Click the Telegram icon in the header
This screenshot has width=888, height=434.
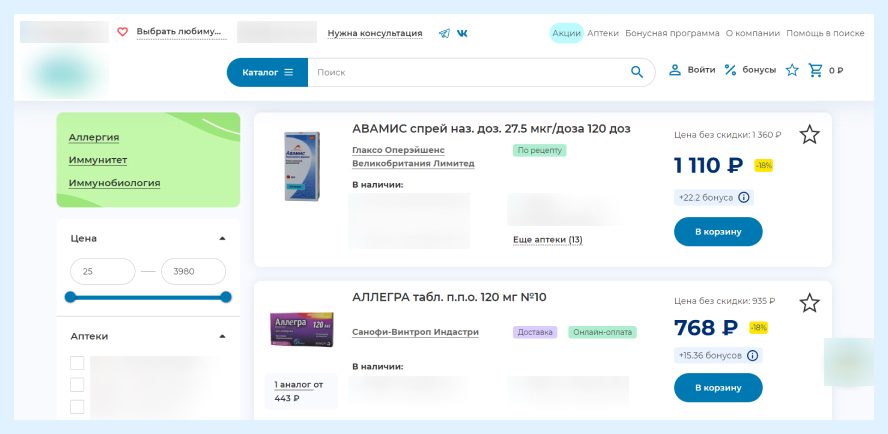[x=444, y=33]
